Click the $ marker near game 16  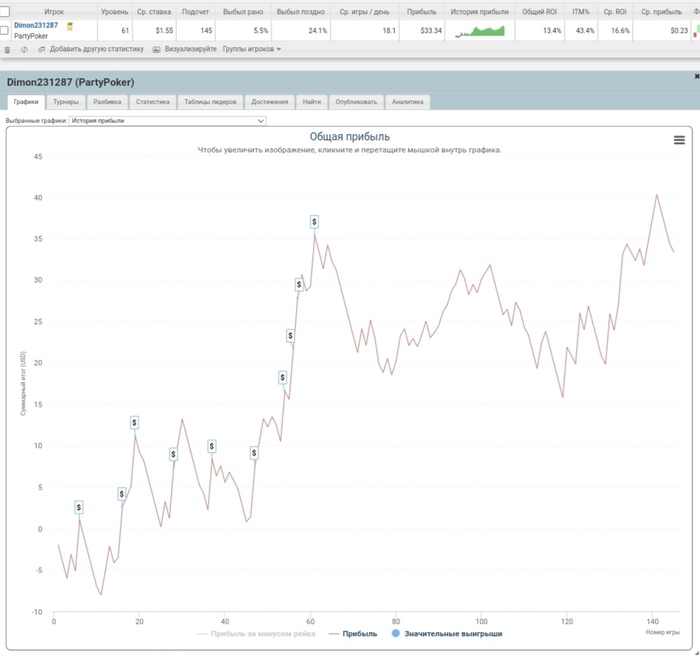(x=121, y=494)
